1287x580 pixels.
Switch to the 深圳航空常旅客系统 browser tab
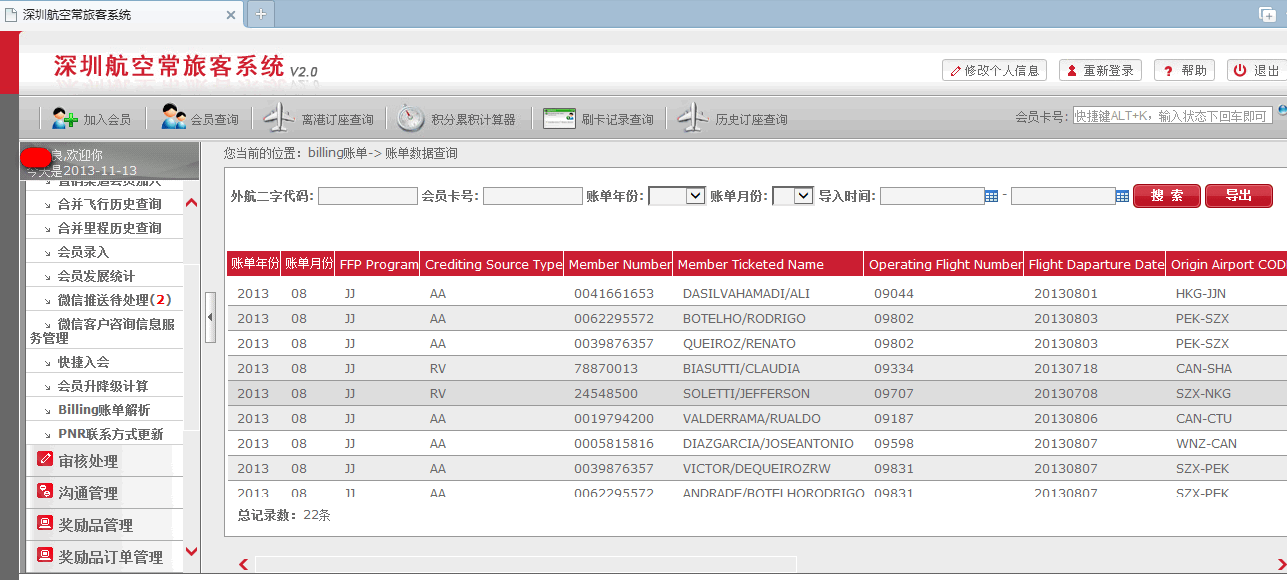point(122,14)
